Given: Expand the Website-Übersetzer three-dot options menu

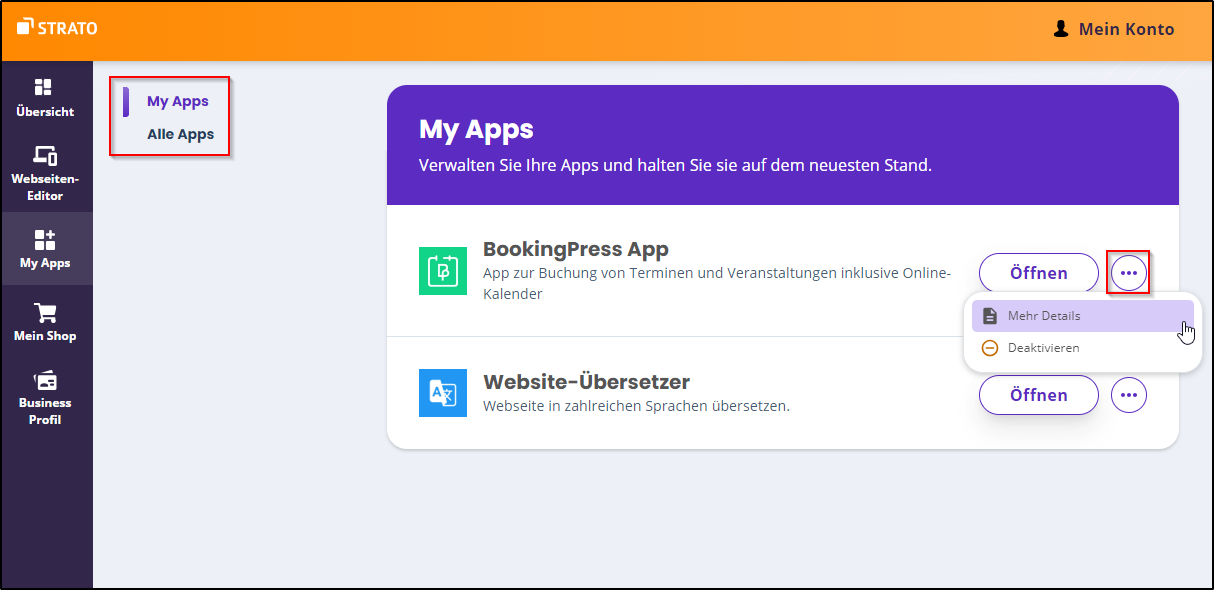Looking at the screenshot, I should click(1129, 395).
